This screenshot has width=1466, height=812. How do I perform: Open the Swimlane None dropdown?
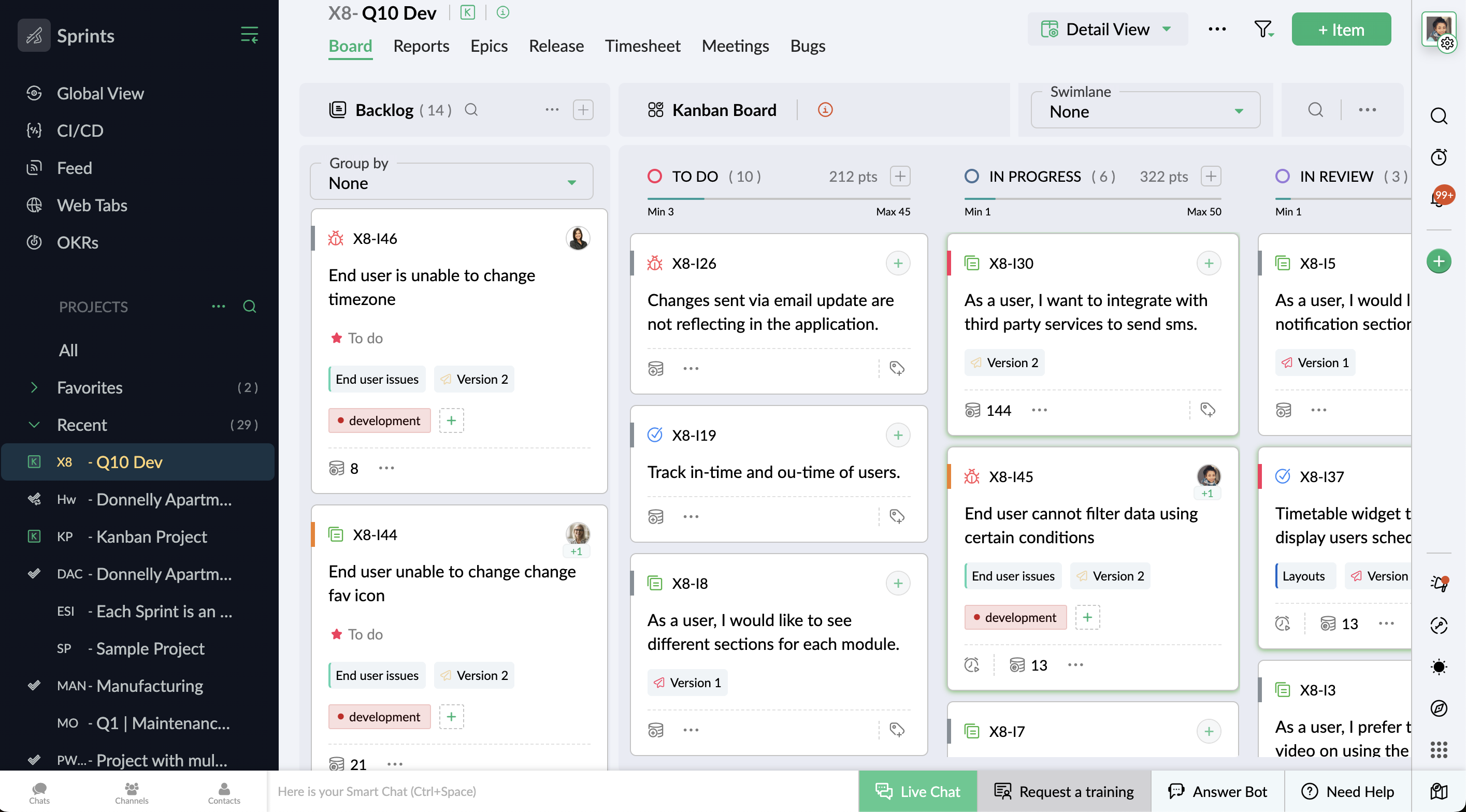1145,111
